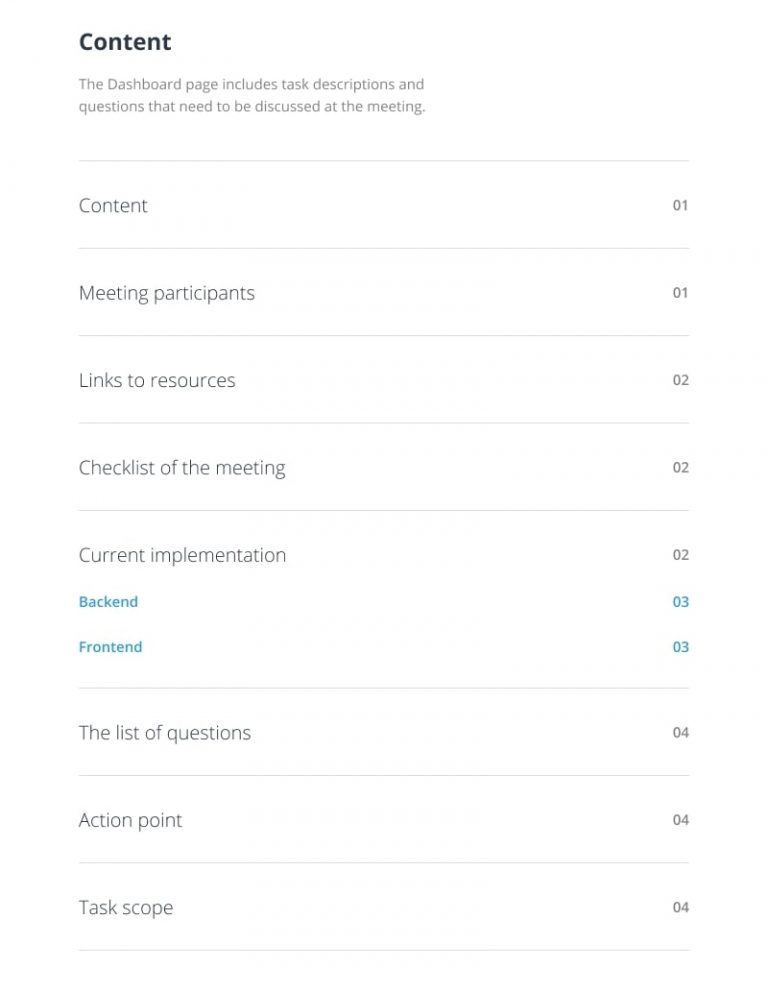Click page number 04 beside Action point

pyautogui.click(x=680, y=821)
